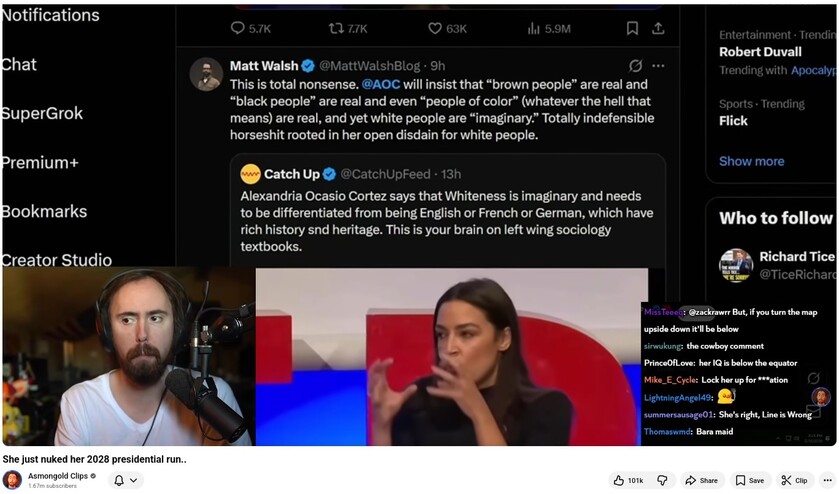Click the Clip scissors button
Screen dimensions: 839x494
tap(794, 480)
